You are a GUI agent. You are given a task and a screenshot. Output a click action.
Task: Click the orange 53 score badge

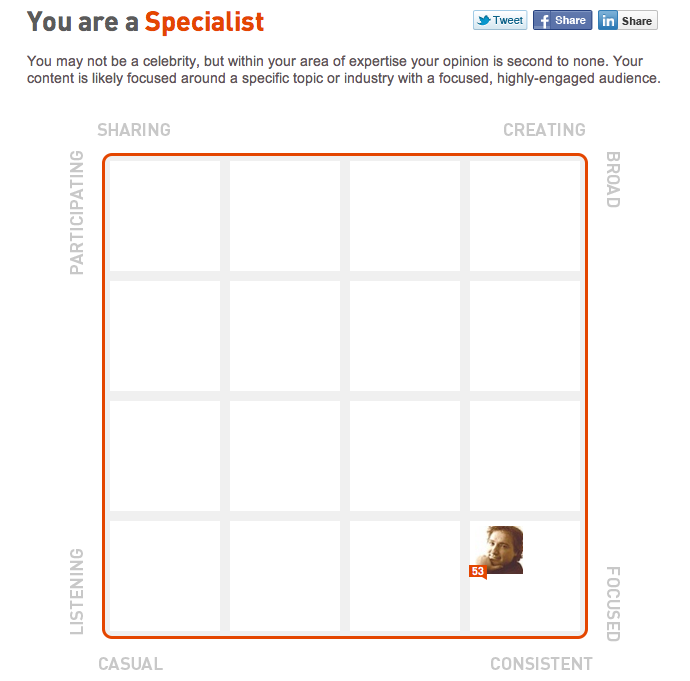[478, 571]
